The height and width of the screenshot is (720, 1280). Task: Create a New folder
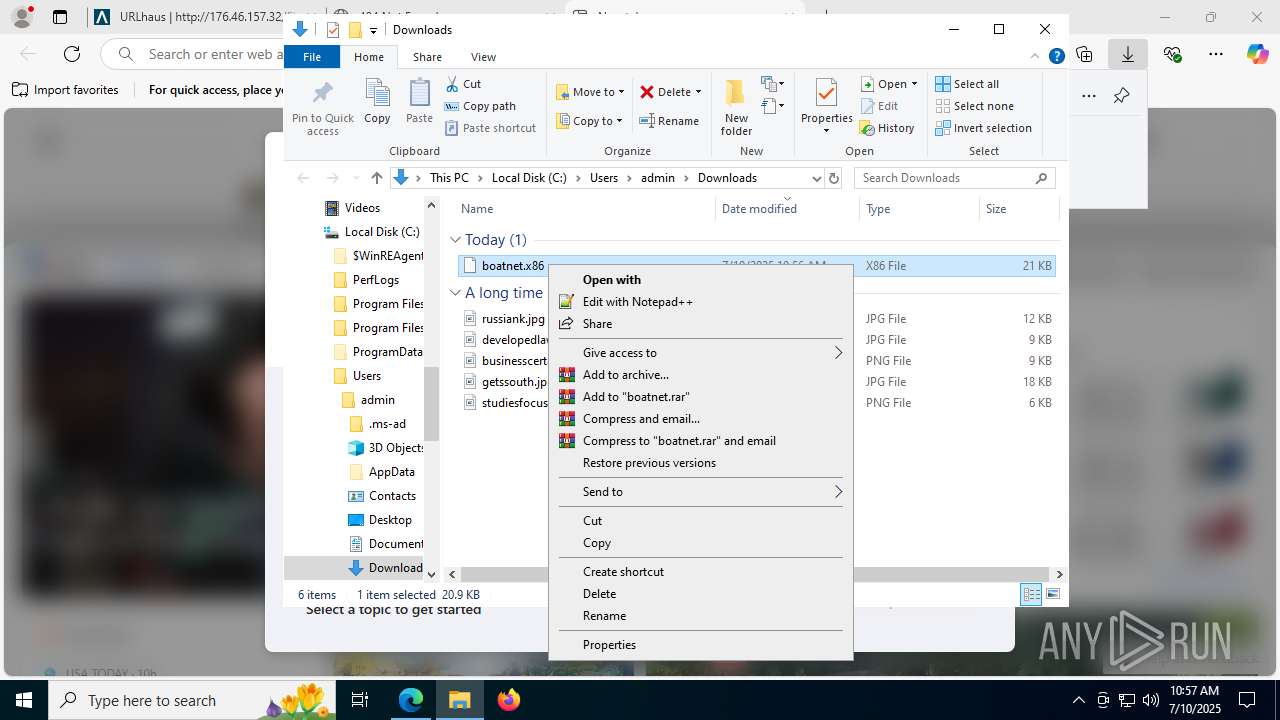point(736,107)
